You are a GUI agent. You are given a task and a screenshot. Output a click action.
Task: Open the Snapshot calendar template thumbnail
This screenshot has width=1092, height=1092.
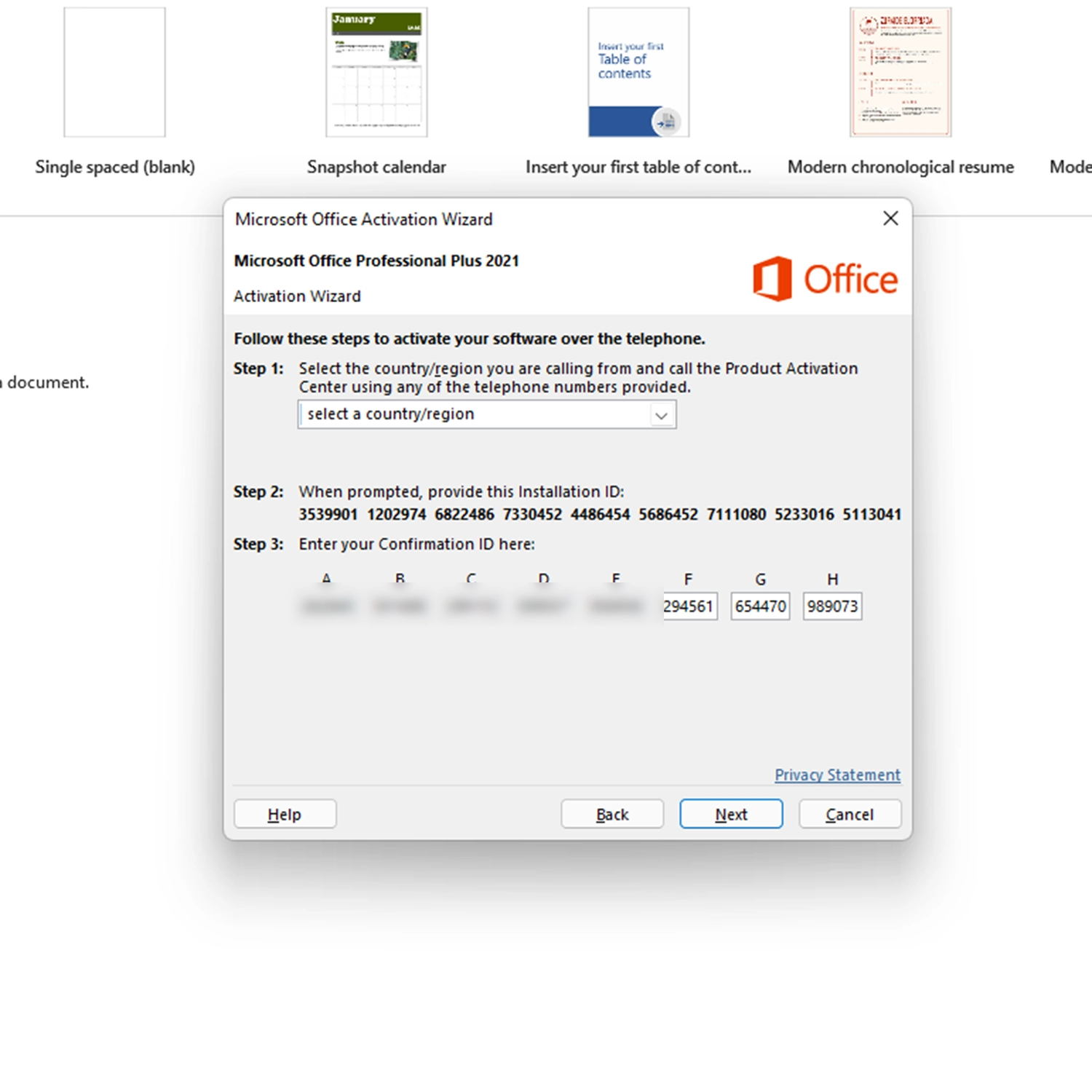[x=376, y=72]
